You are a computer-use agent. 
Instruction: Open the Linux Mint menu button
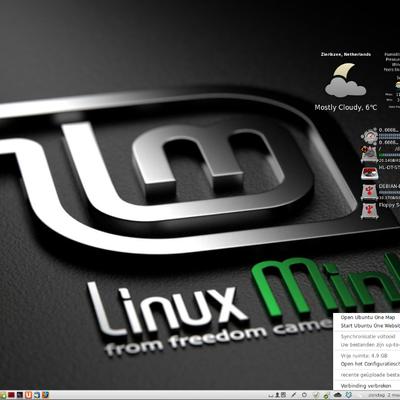[x=3, y=395]
